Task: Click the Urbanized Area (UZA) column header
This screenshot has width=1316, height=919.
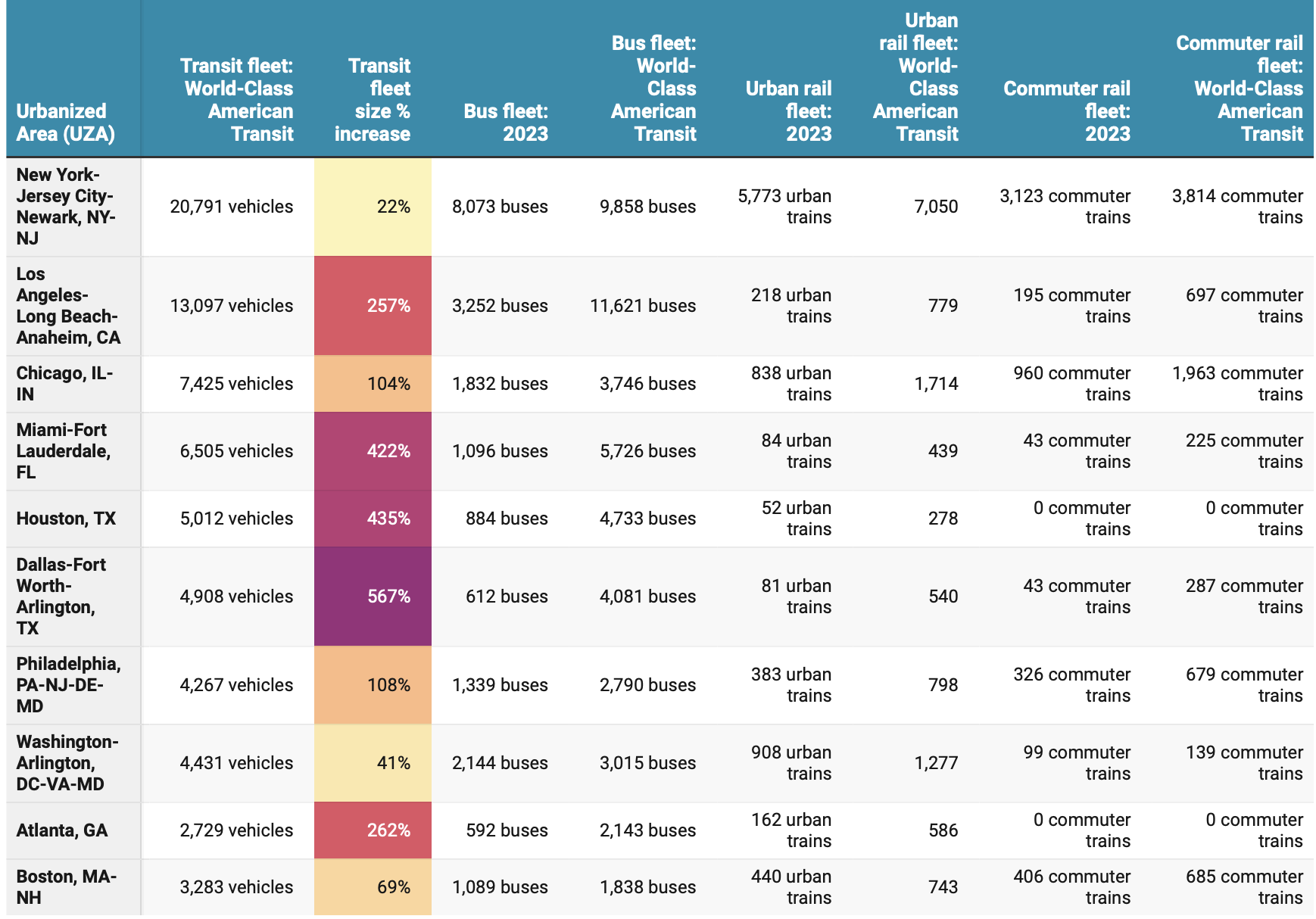Action: (66, 122)
